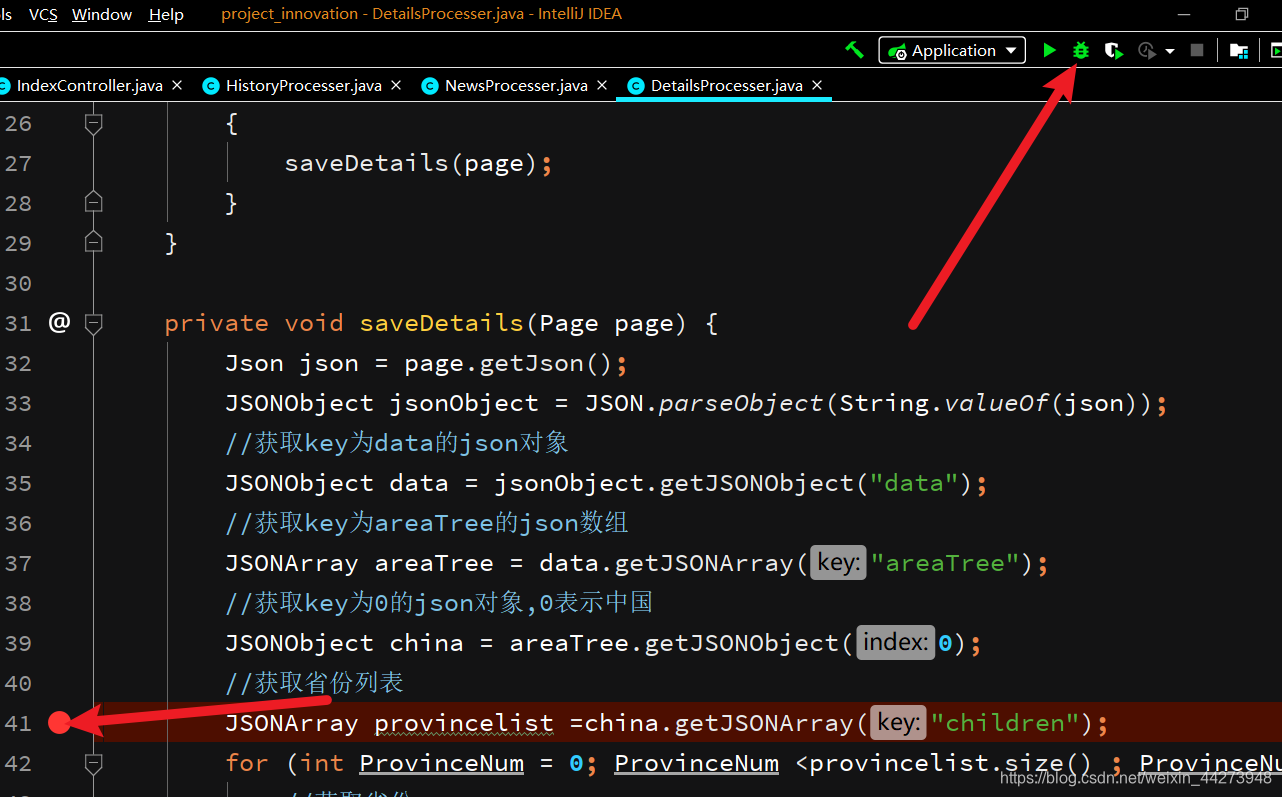
Task: Click 'page.getJson()' on line 32
Action: click(x=508, y=363)
